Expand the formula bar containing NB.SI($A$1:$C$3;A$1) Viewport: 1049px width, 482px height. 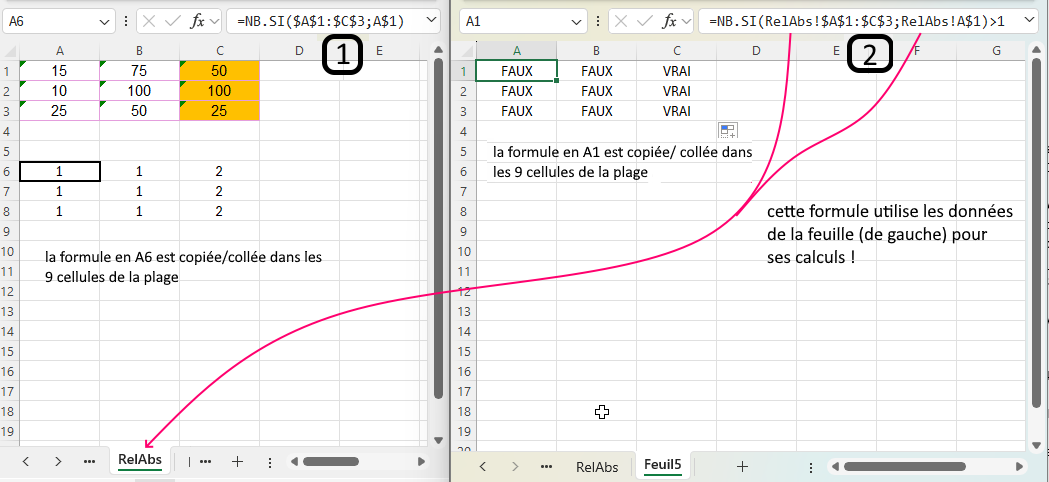(x=431, y=21)
